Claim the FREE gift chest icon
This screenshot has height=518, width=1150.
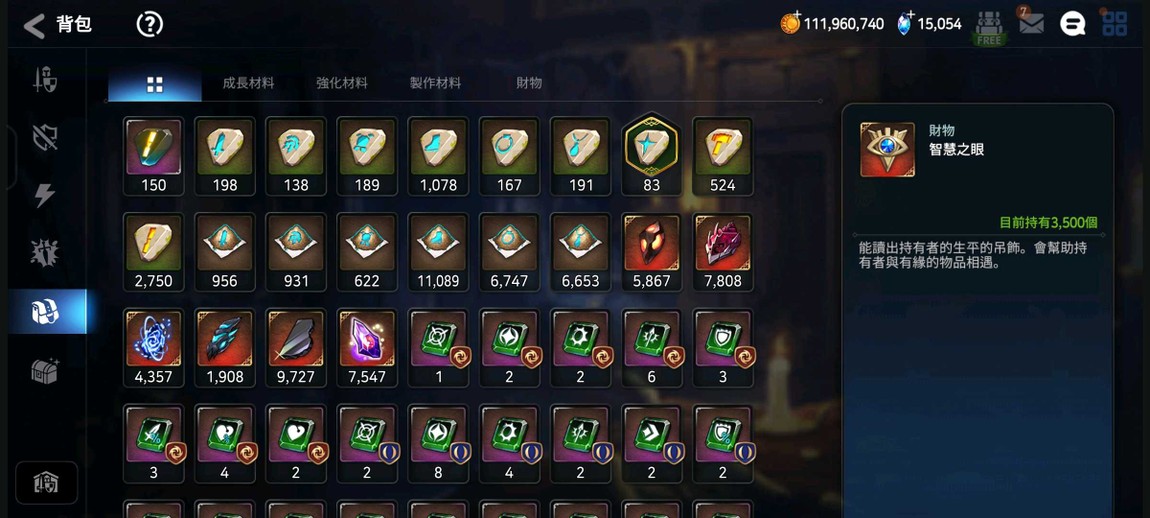[x=989, y=28]
